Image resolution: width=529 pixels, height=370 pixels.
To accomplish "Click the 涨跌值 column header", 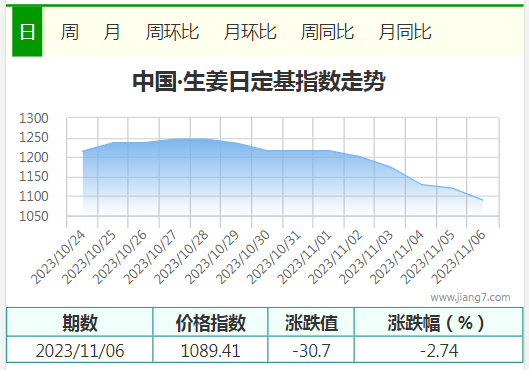I will click(311, 322).
